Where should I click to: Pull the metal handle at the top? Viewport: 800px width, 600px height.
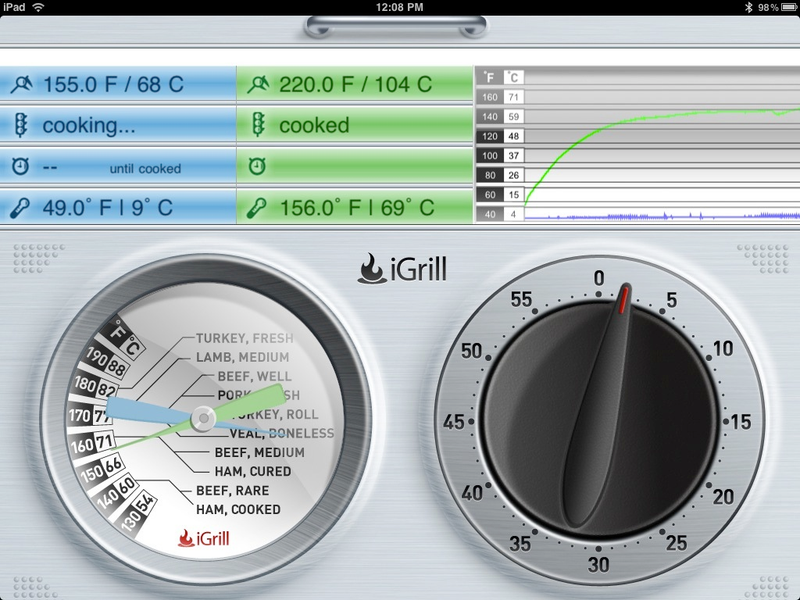click(x=395, y=27)
